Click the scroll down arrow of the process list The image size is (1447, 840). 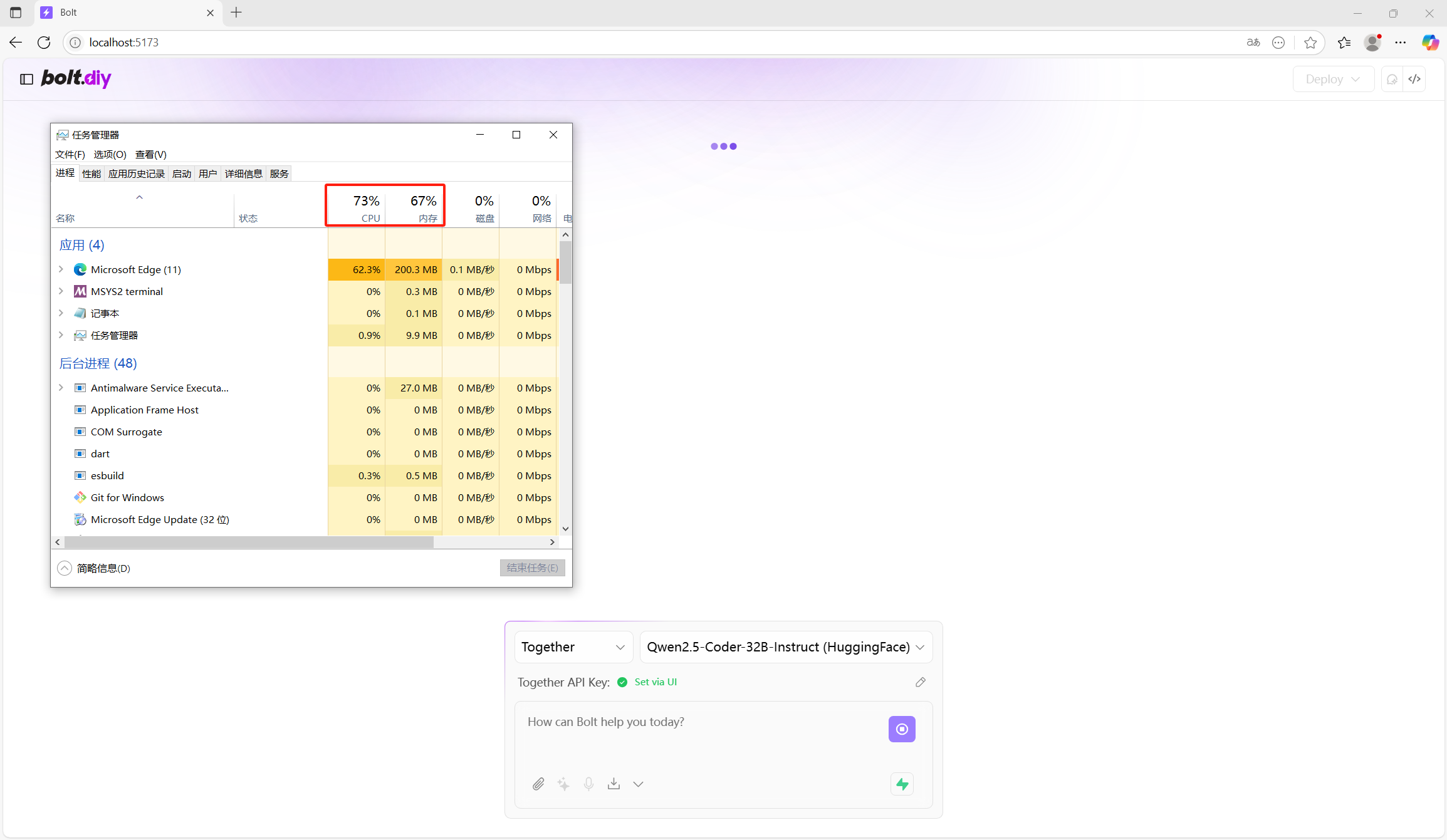coord(565,529)
